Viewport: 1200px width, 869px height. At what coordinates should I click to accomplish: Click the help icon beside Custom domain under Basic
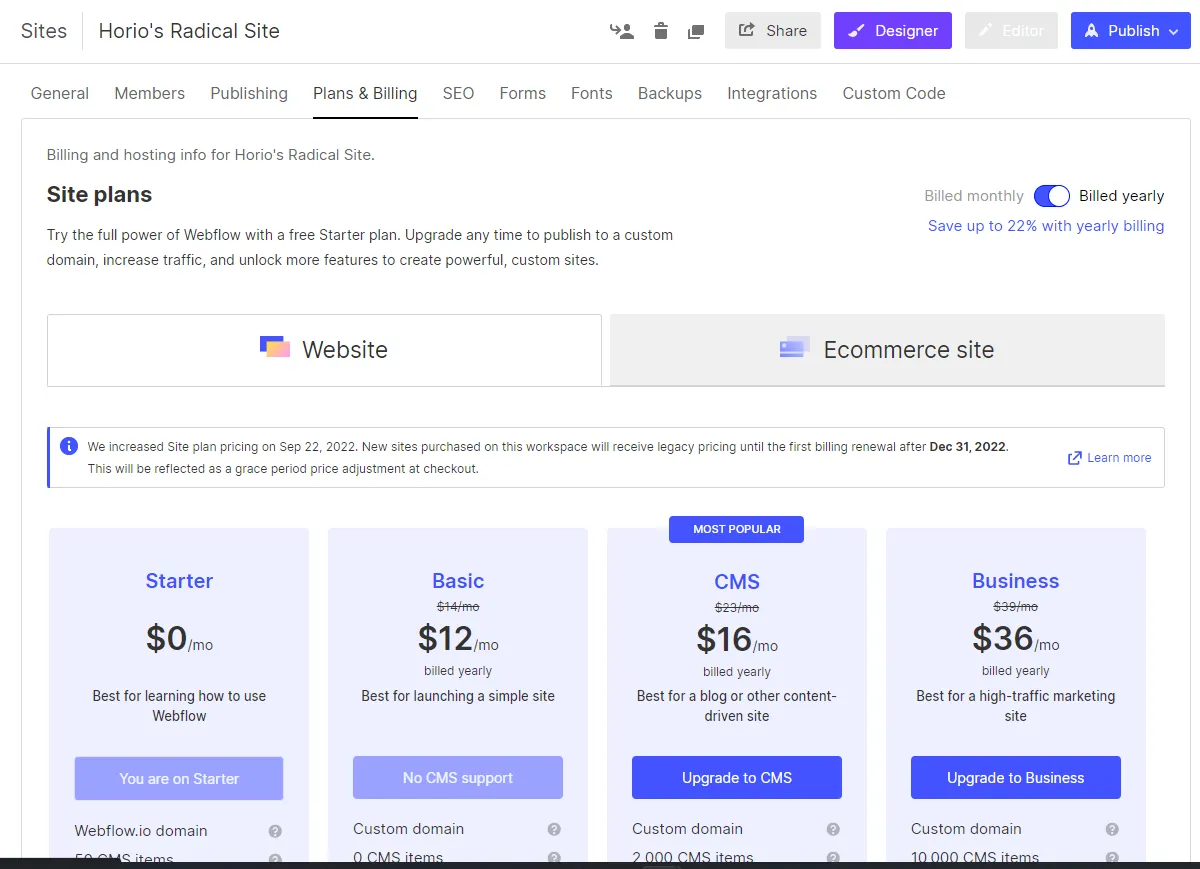coord(554,829)
